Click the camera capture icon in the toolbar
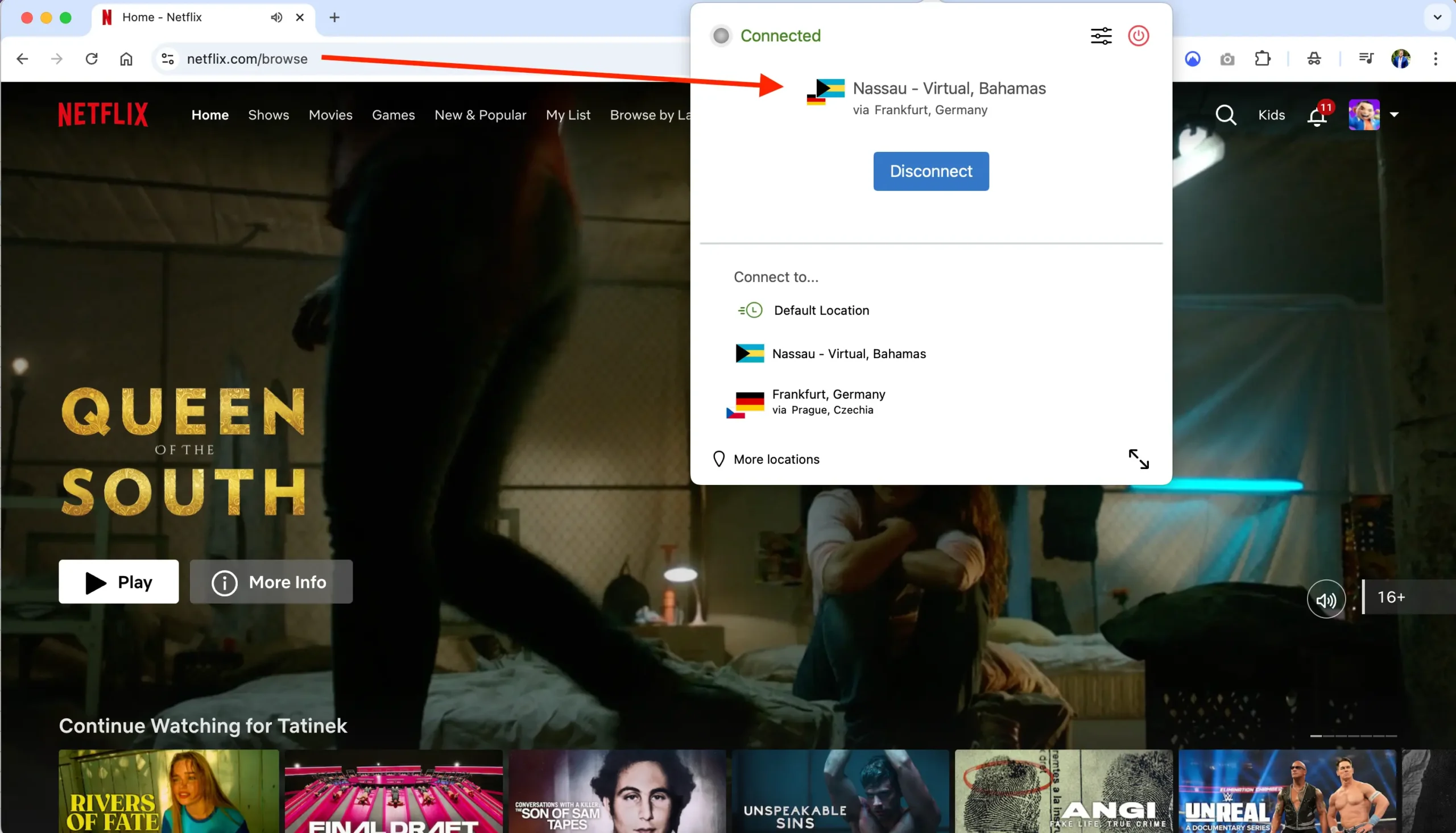The height and width of the screenshot is (833, 1456). (1227, 59)
